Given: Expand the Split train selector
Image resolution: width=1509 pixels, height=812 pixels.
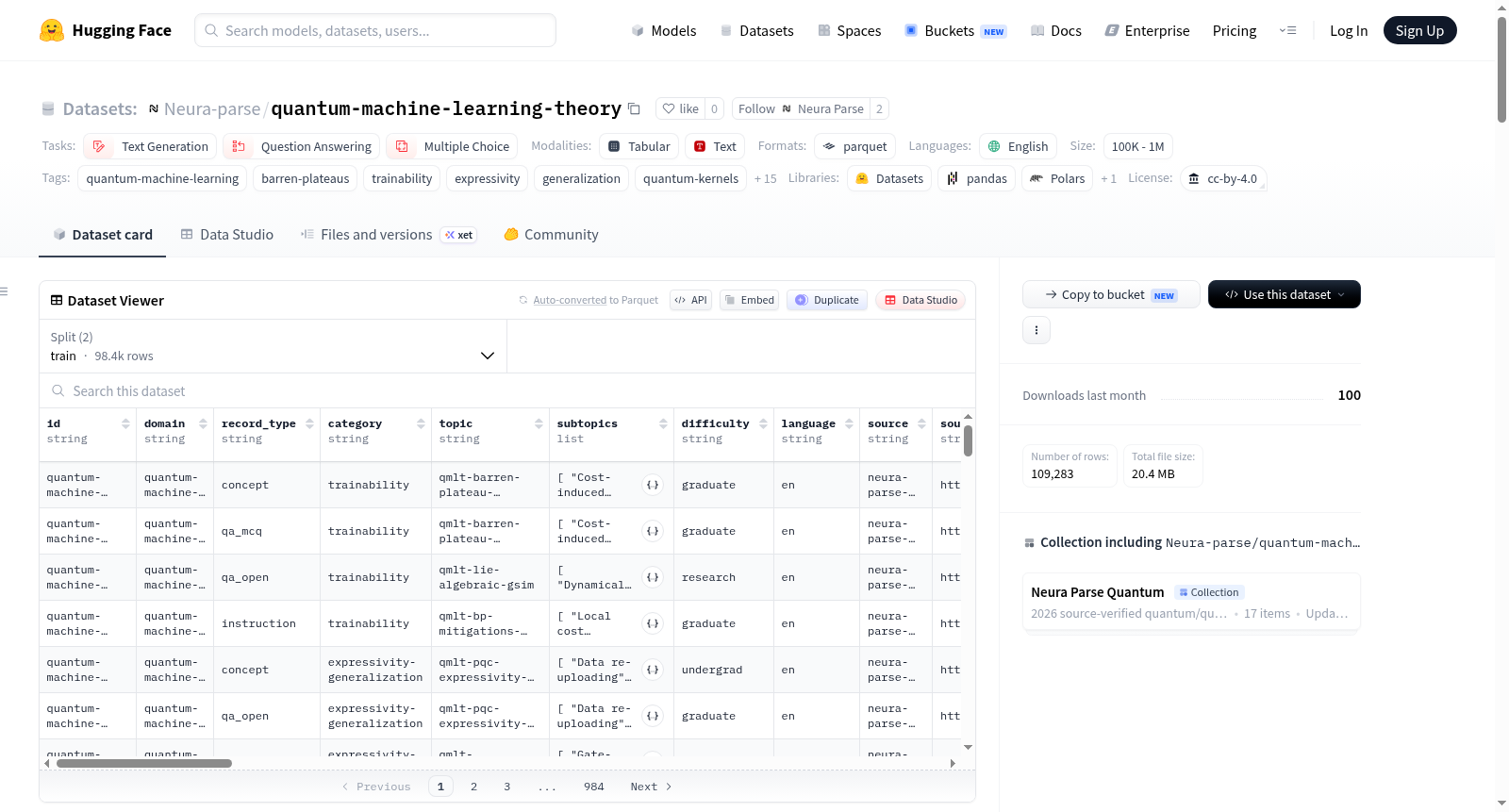Looking at the screenshot, I should point(273,346).
